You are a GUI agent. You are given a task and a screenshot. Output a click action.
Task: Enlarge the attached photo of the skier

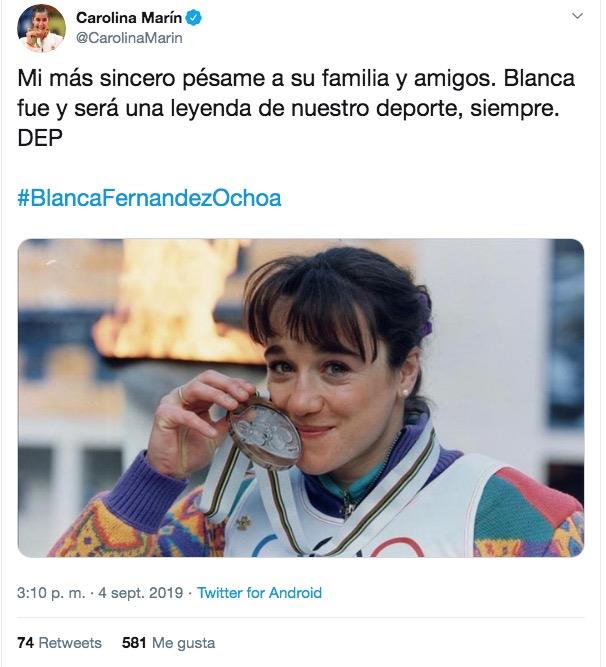301,397
